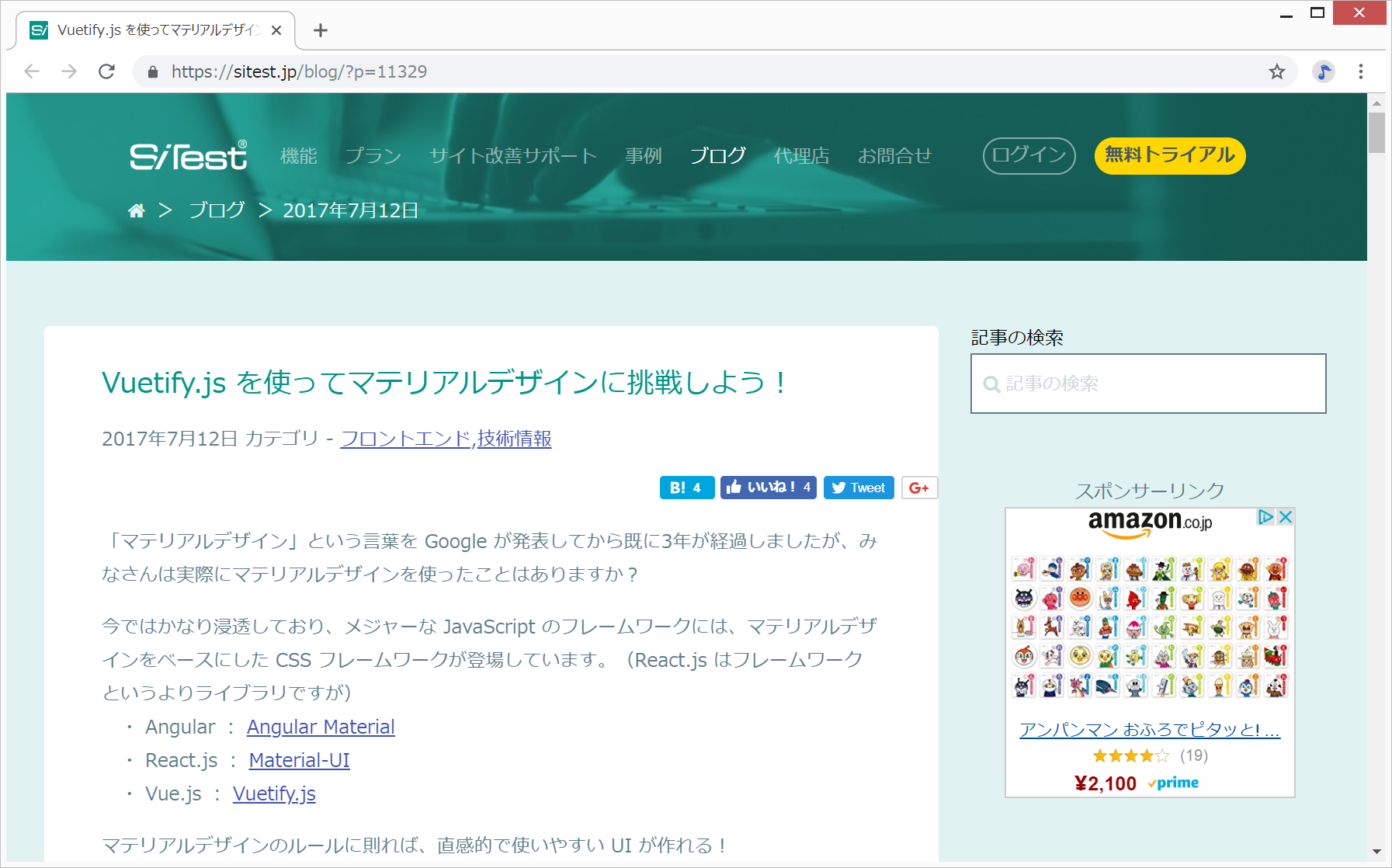Bookmark this page with star icon

coord(1276,72)
